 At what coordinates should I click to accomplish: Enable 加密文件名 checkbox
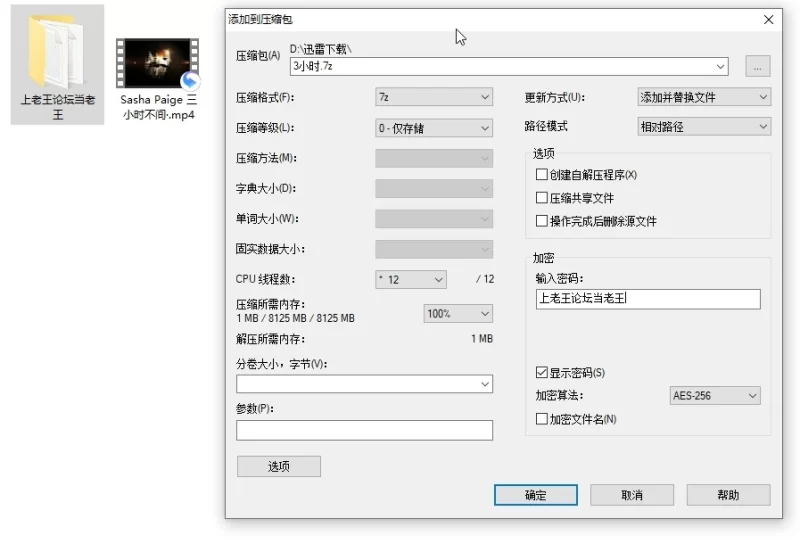542,419
